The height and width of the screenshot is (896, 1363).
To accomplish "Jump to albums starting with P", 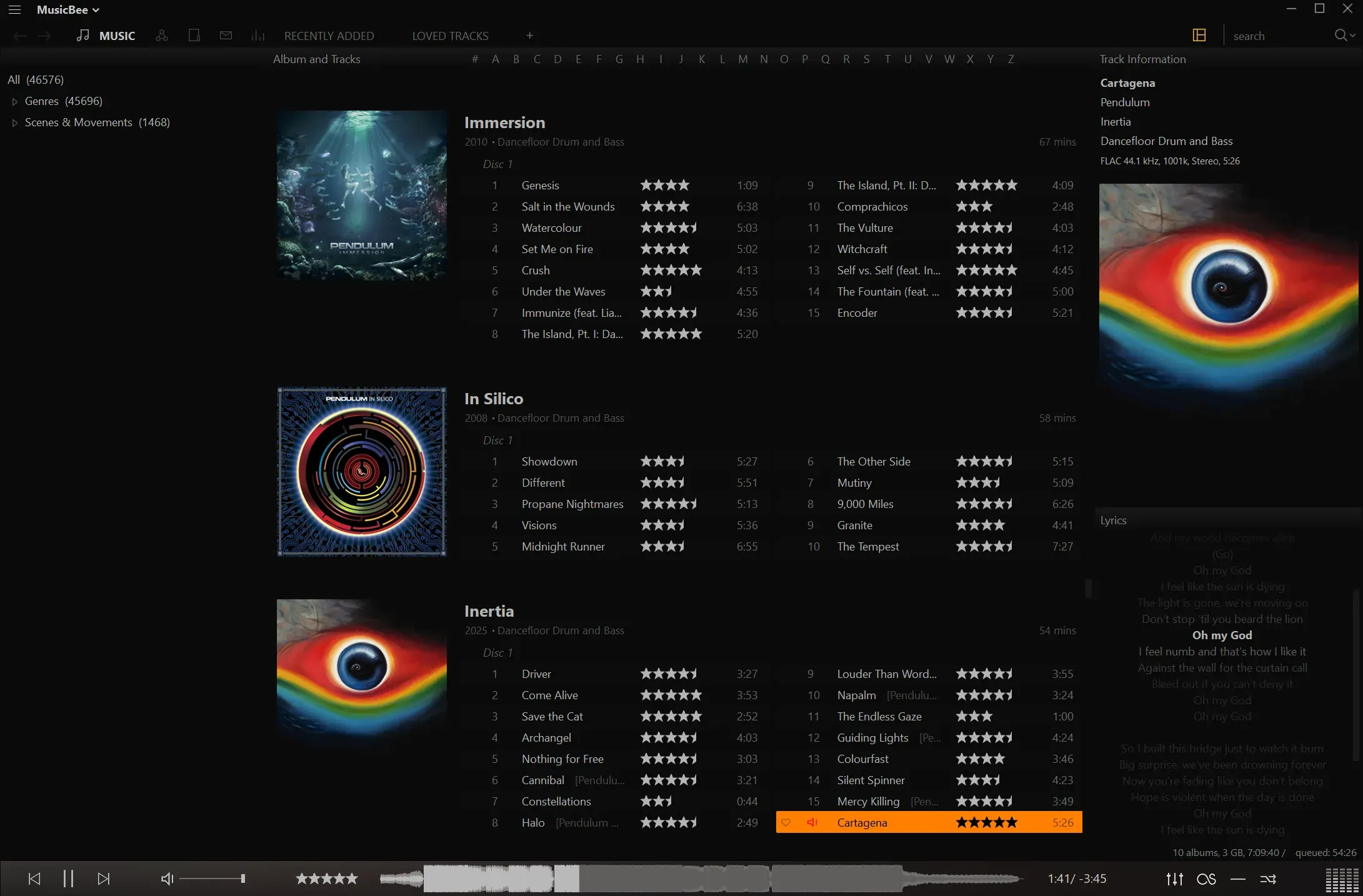I will click(x=805, y=59).
